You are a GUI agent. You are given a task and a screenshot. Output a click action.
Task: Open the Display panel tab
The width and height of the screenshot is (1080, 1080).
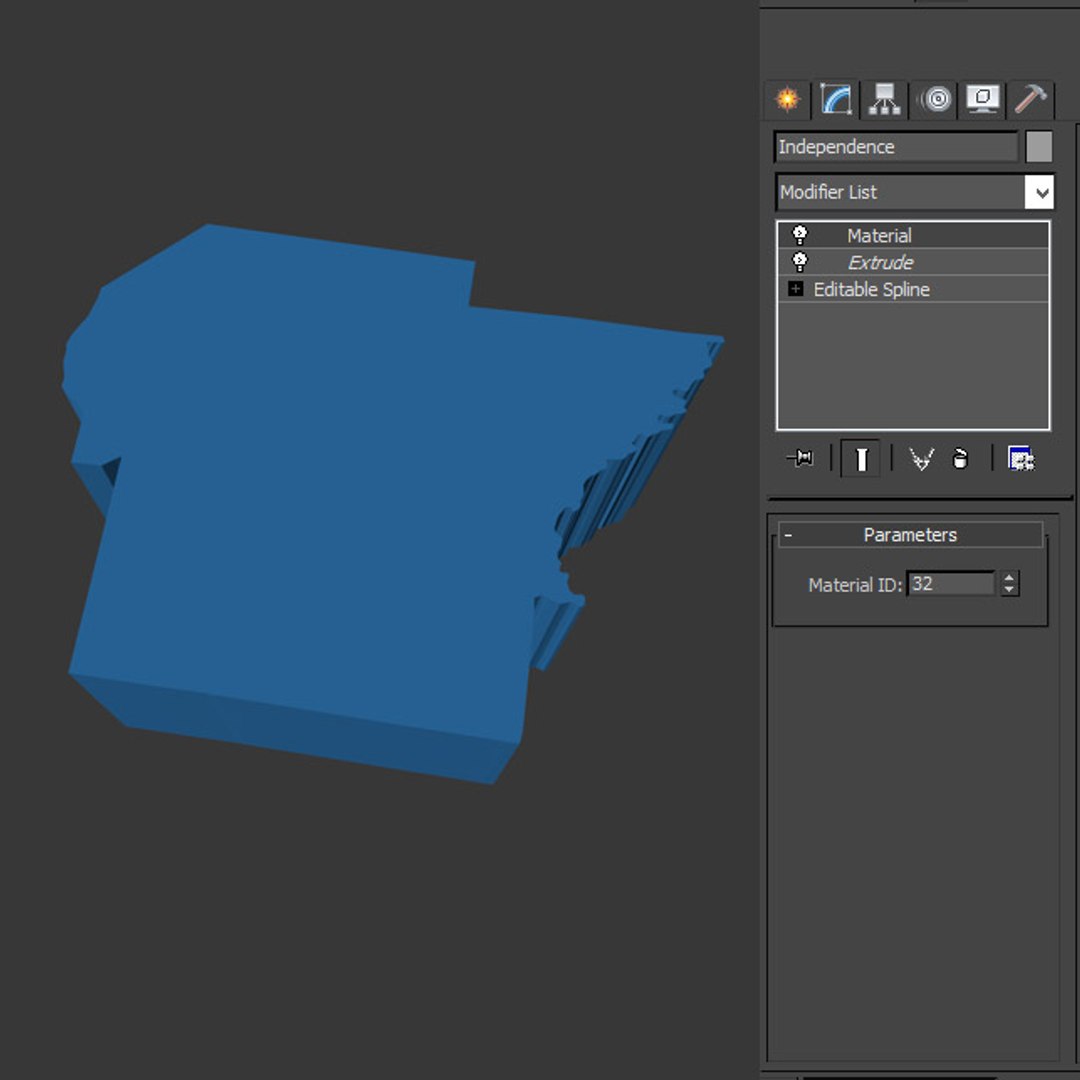pos(983,99)
